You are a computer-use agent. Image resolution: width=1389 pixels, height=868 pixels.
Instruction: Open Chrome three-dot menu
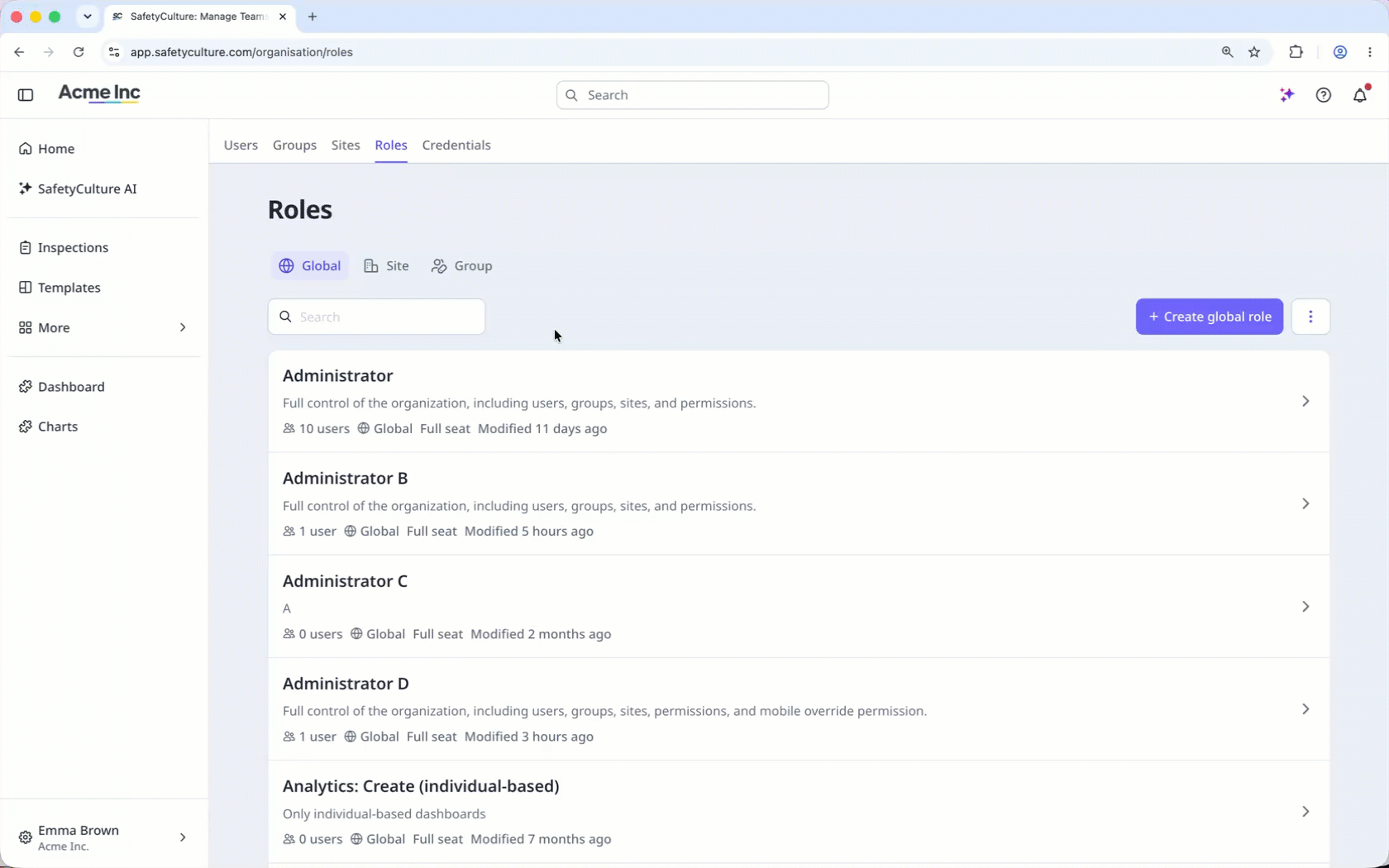pyautogui.click(x=1370, y=52)
